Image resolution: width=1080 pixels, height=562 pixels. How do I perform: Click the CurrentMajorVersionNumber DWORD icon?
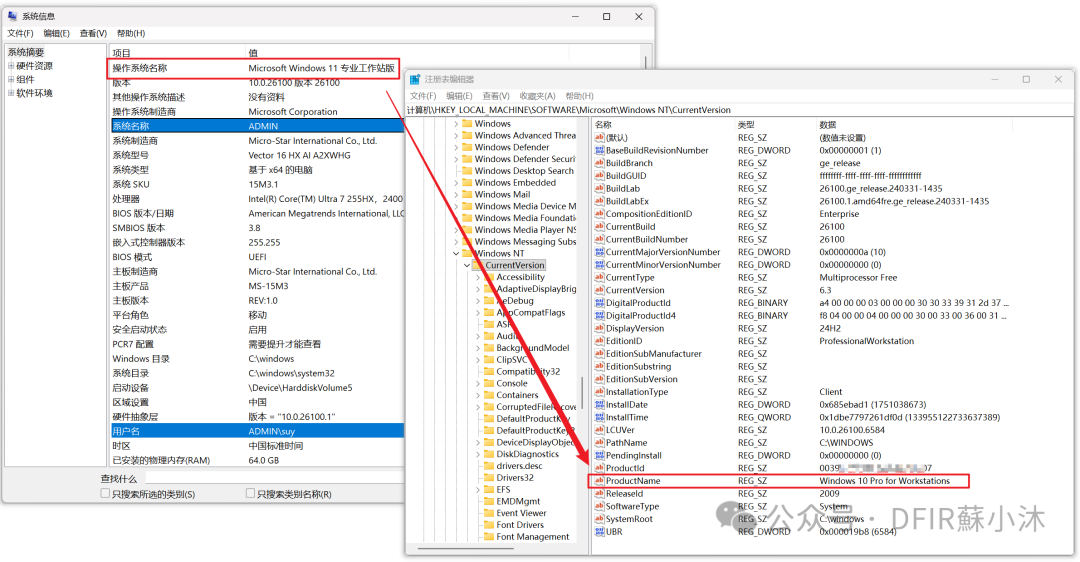(599, 252)
